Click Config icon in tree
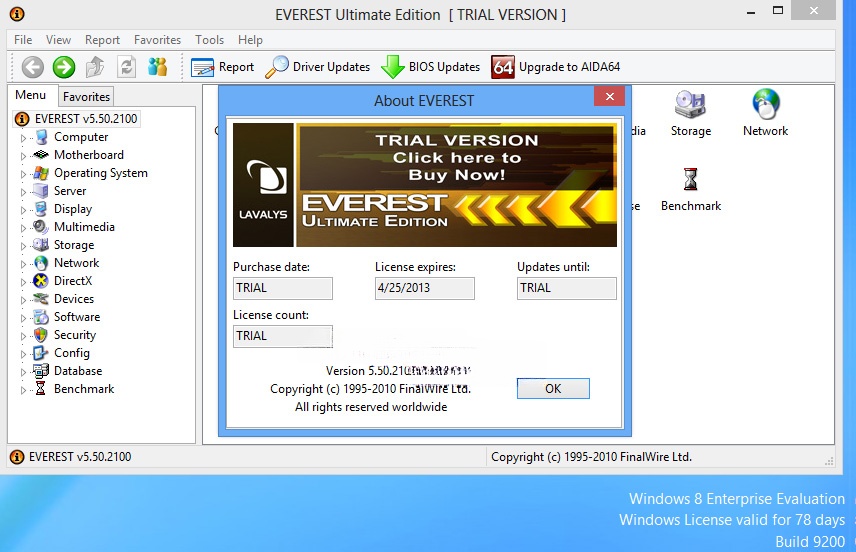Screen dimensions: 856x552 40,353
